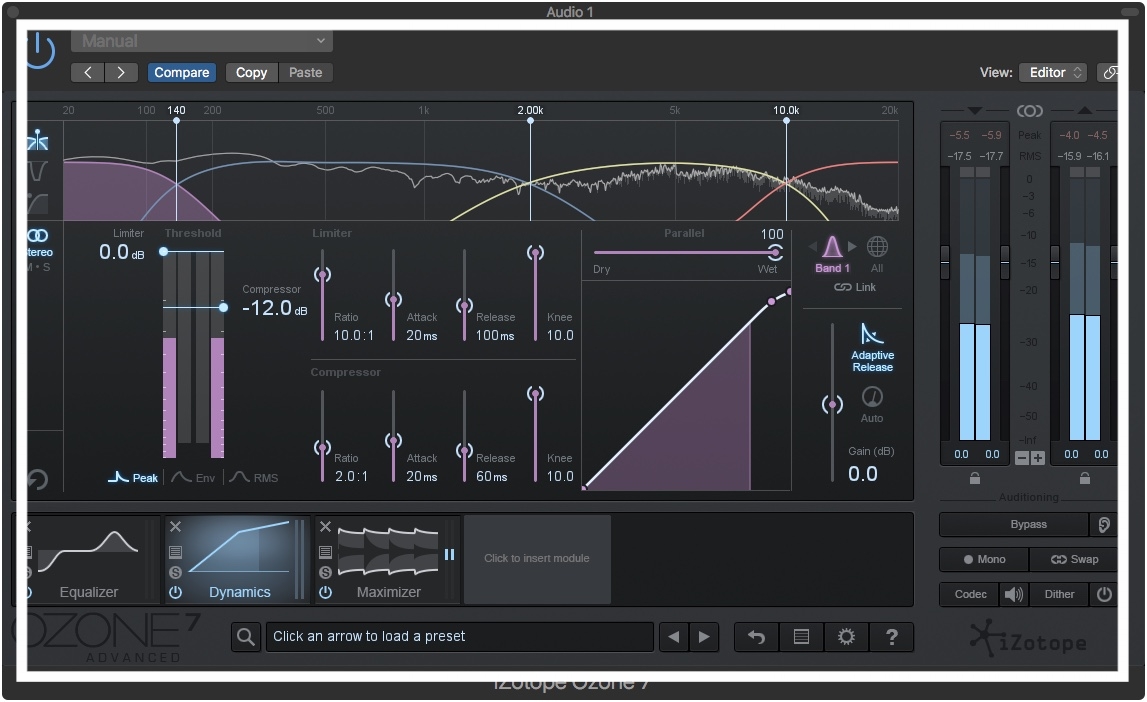
Task: Open the Ozone settings gear
Action: (x=846, y=637)
